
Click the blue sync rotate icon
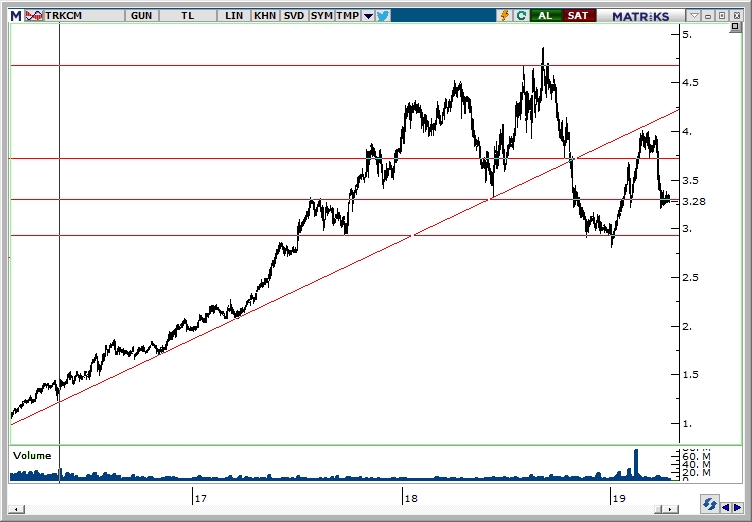pyautogui.click(x=709, y=505)
